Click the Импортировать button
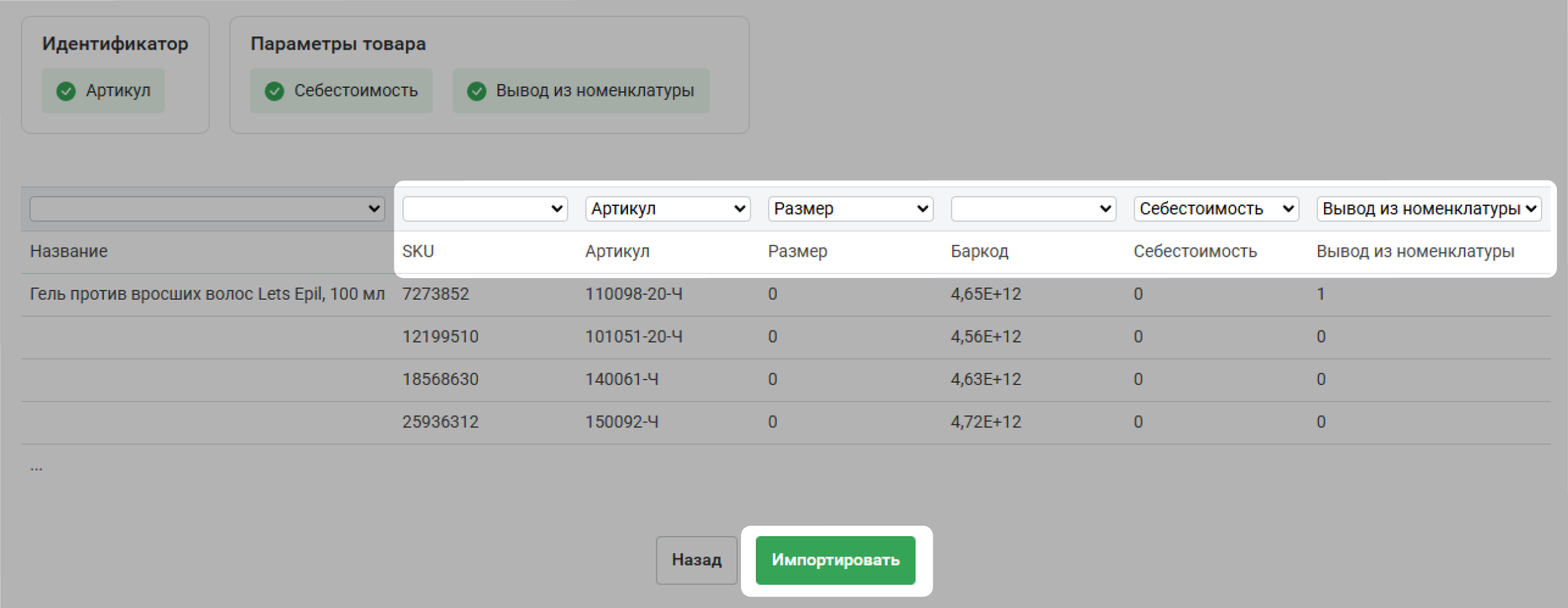 click(836, 560)
